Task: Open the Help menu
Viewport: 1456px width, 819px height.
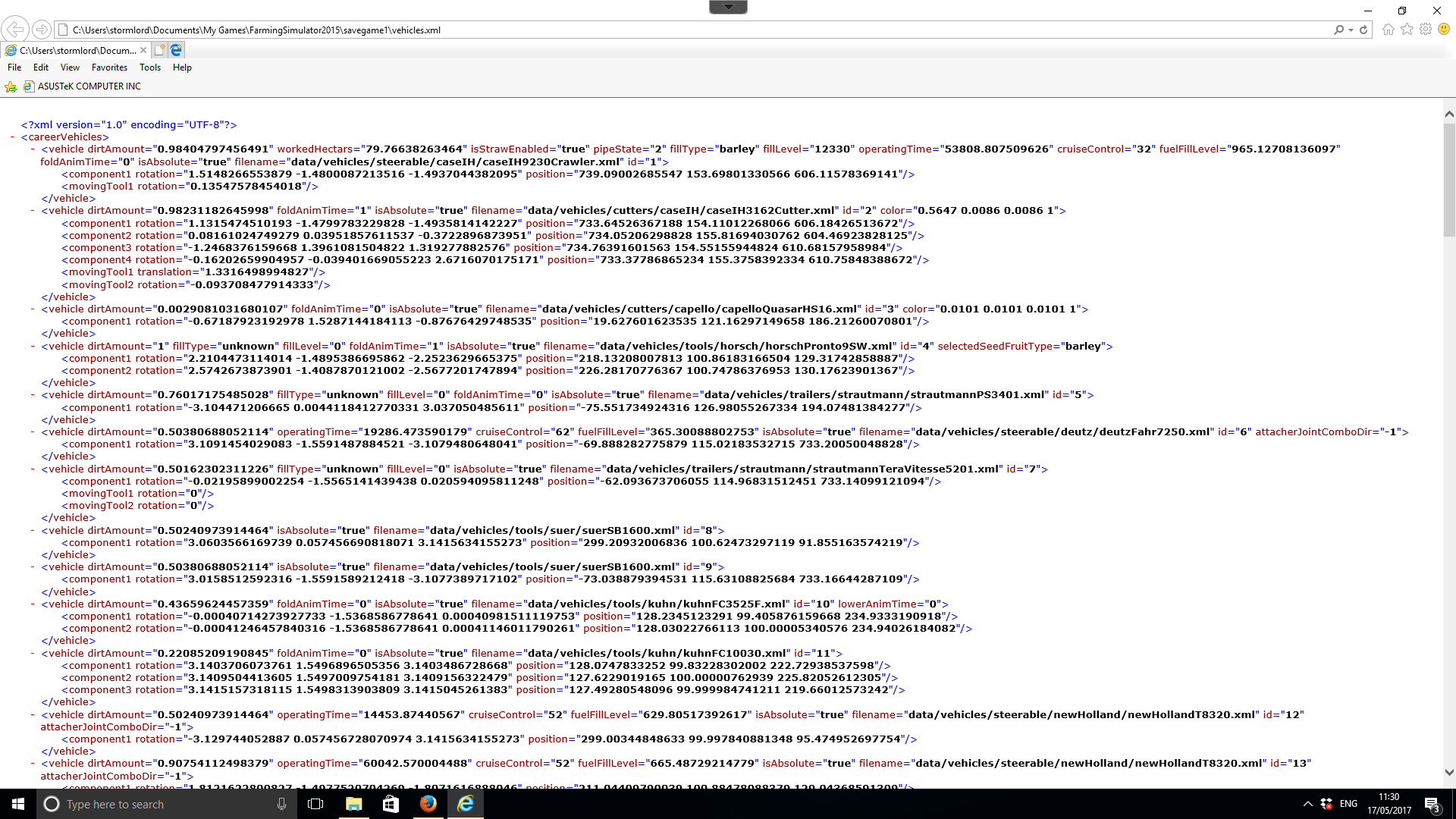Action: tap(182, 67)
